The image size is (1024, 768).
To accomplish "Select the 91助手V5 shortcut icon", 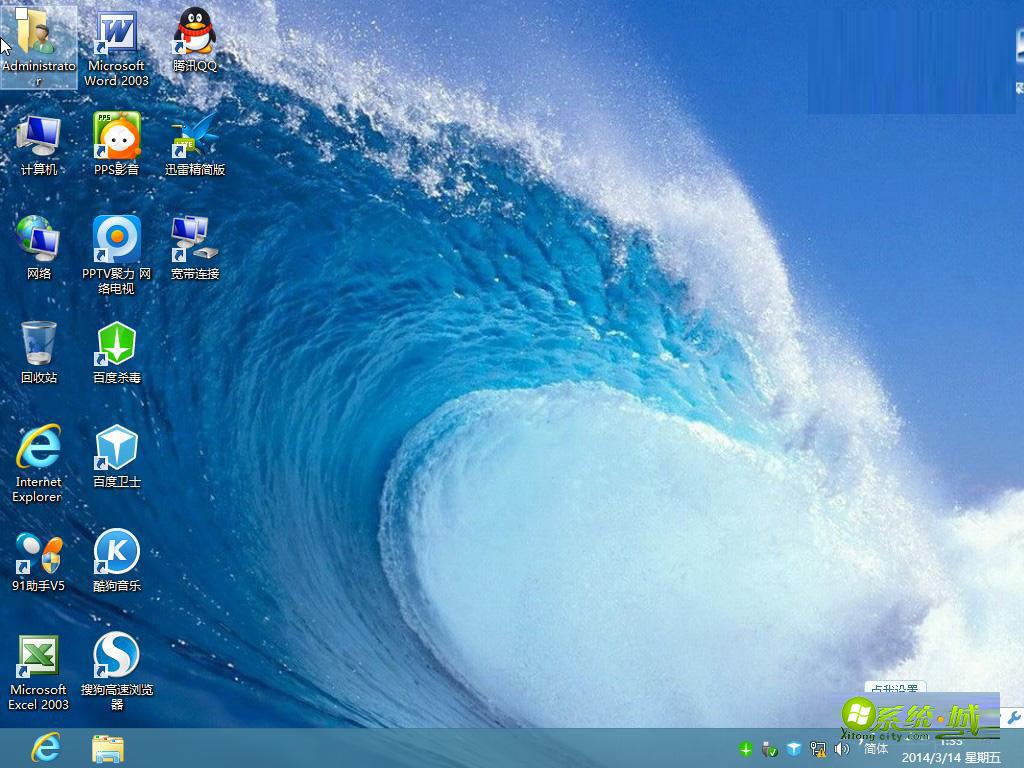I will point(39,553).
